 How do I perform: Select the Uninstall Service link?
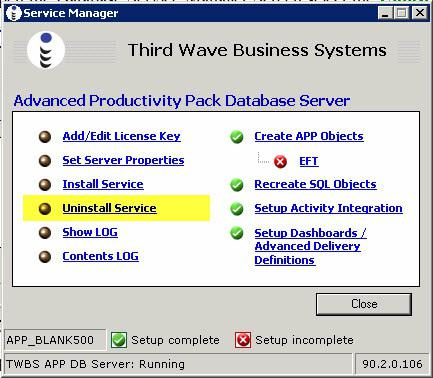click(x=109, y=208)
